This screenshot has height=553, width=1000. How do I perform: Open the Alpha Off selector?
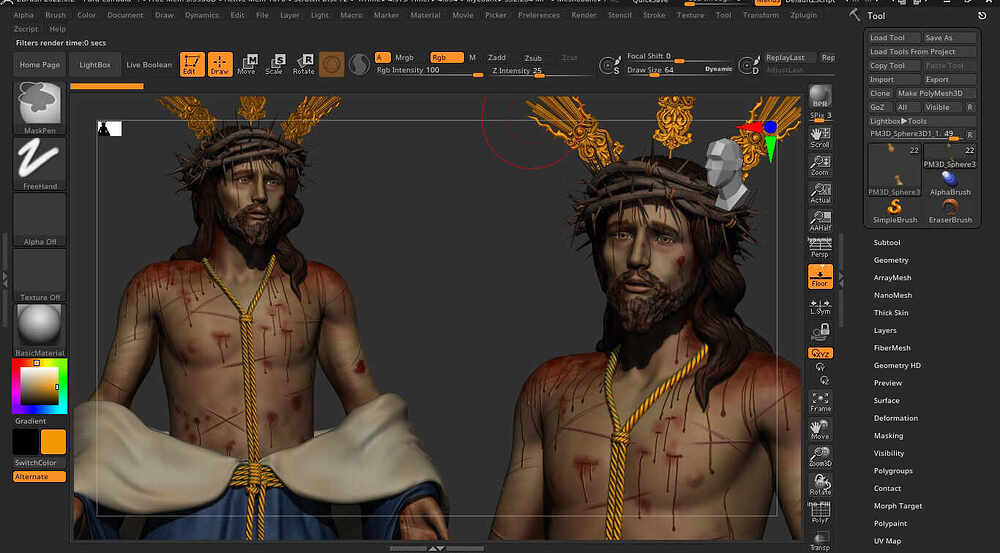coord(40,219)
